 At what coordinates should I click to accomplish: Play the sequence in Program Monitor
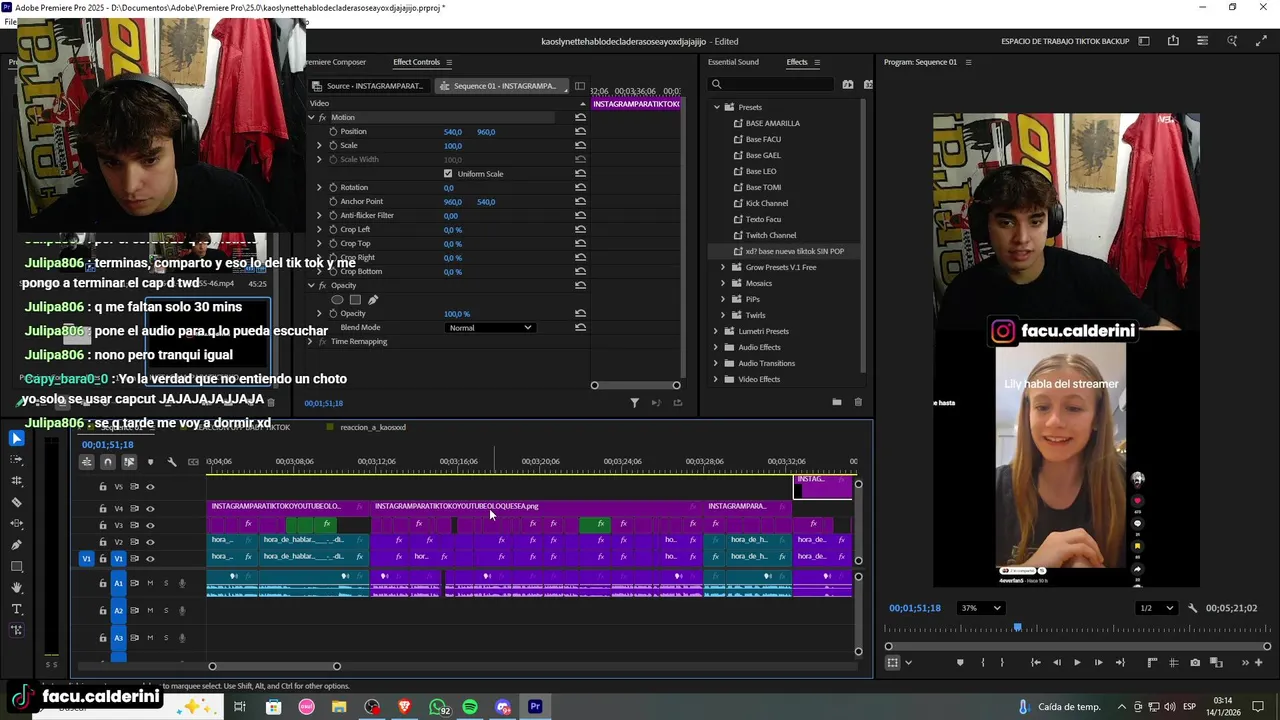[1077, 663]
